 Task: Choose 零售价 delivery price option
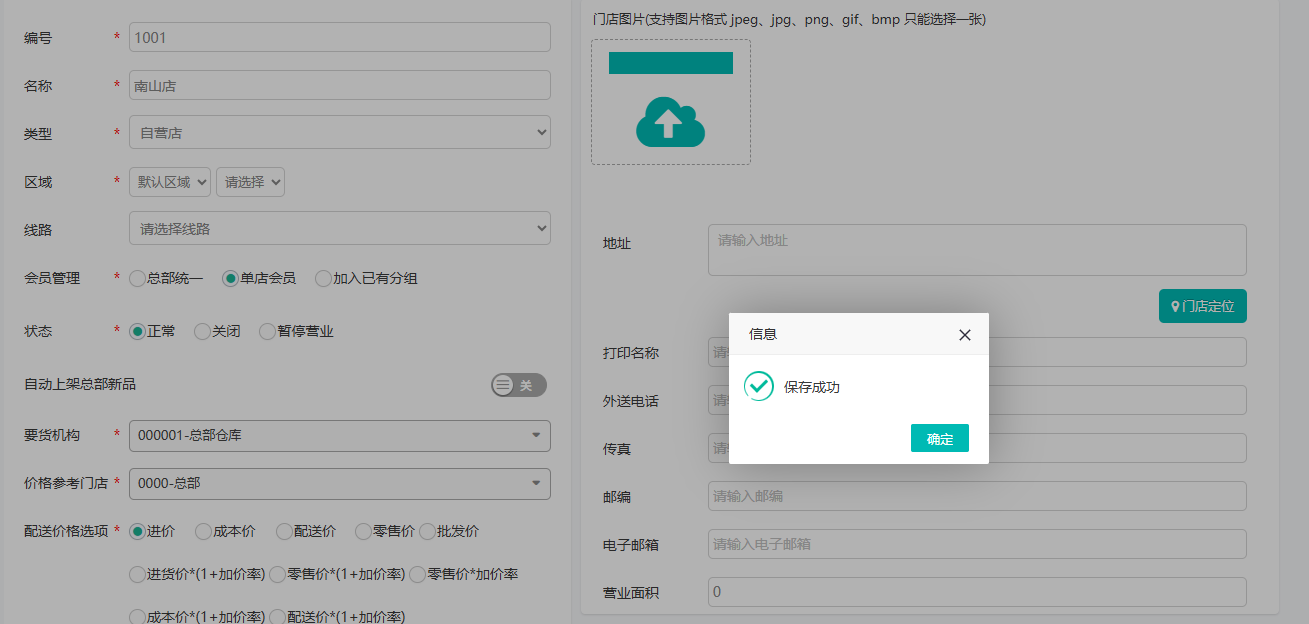[x=364, y=531]
